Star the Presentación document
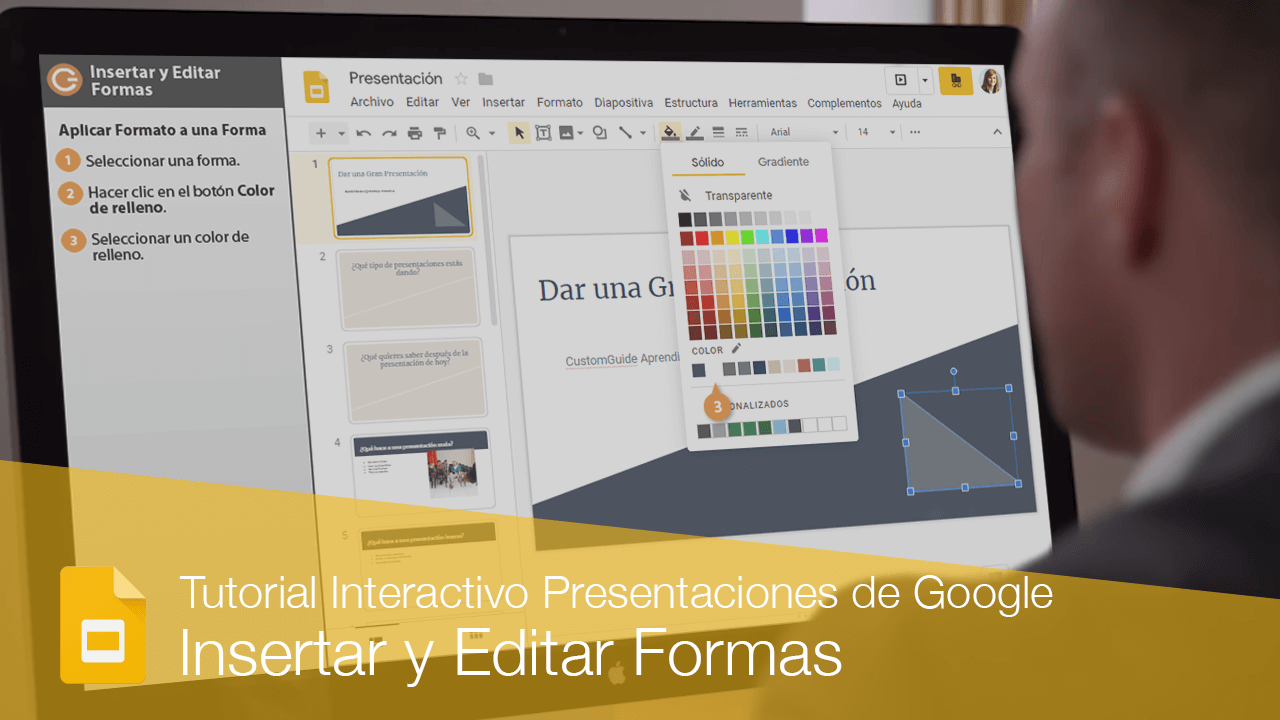 point(461,79)
